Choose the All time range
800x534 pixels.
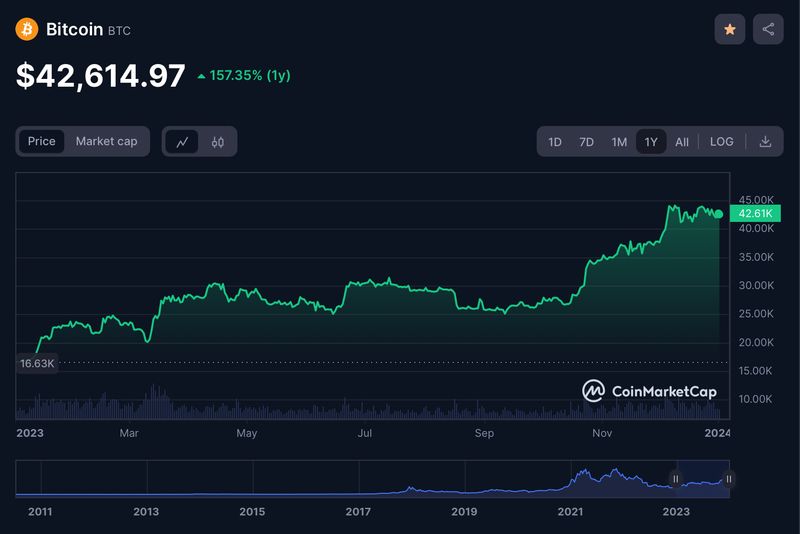682,142
